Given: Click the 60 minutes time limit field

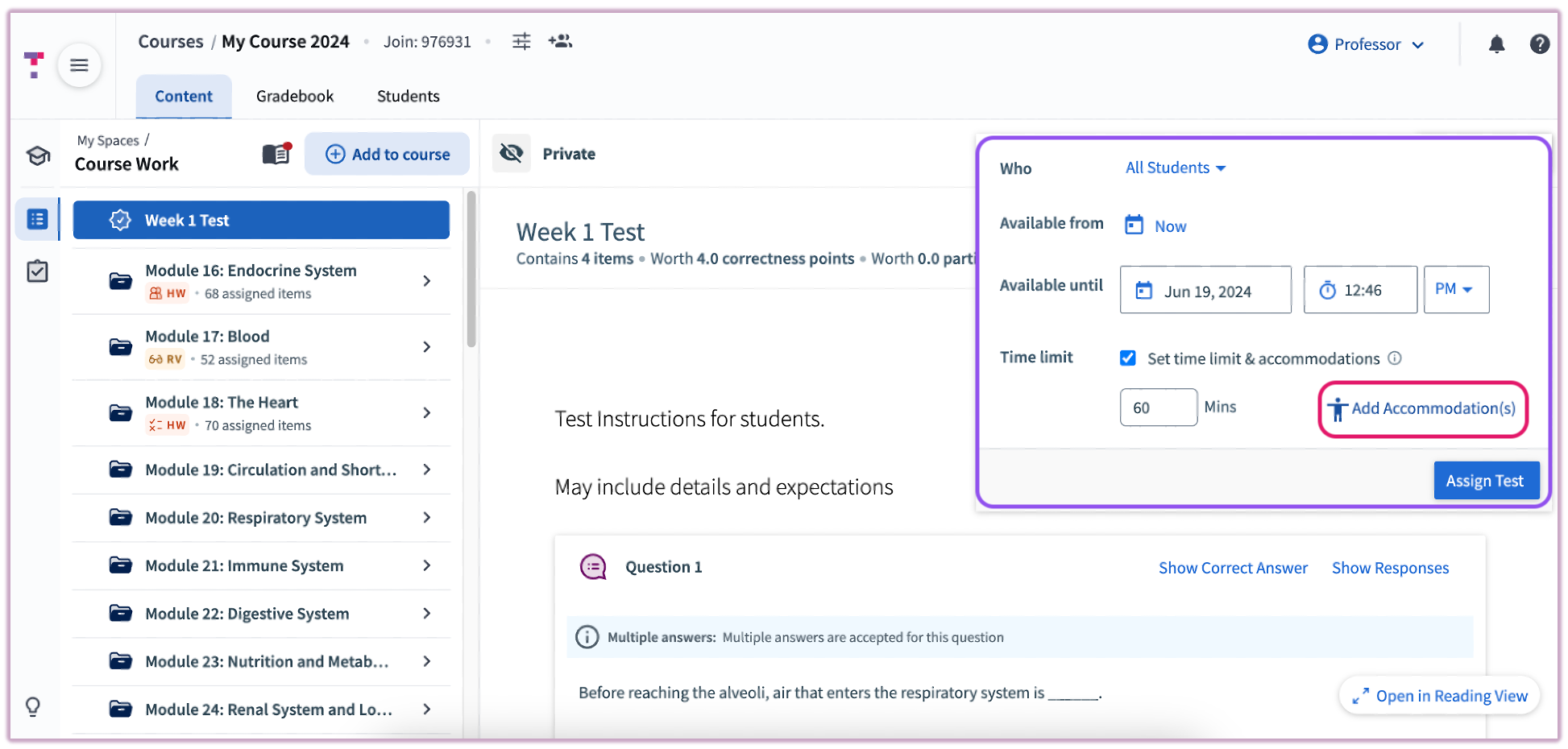Looking at the screenshot, I should [1158, 408].
